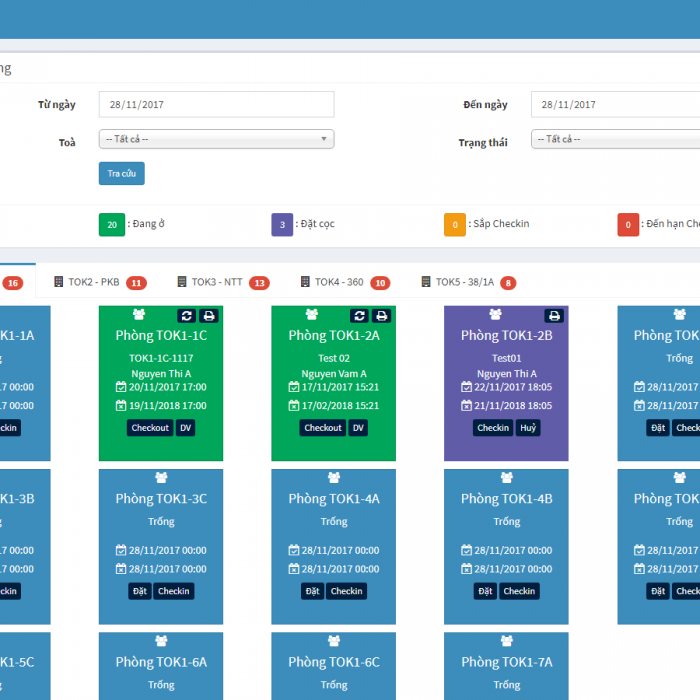Click Huỷ on room TOK1-2B

click(x=528, y=428)
